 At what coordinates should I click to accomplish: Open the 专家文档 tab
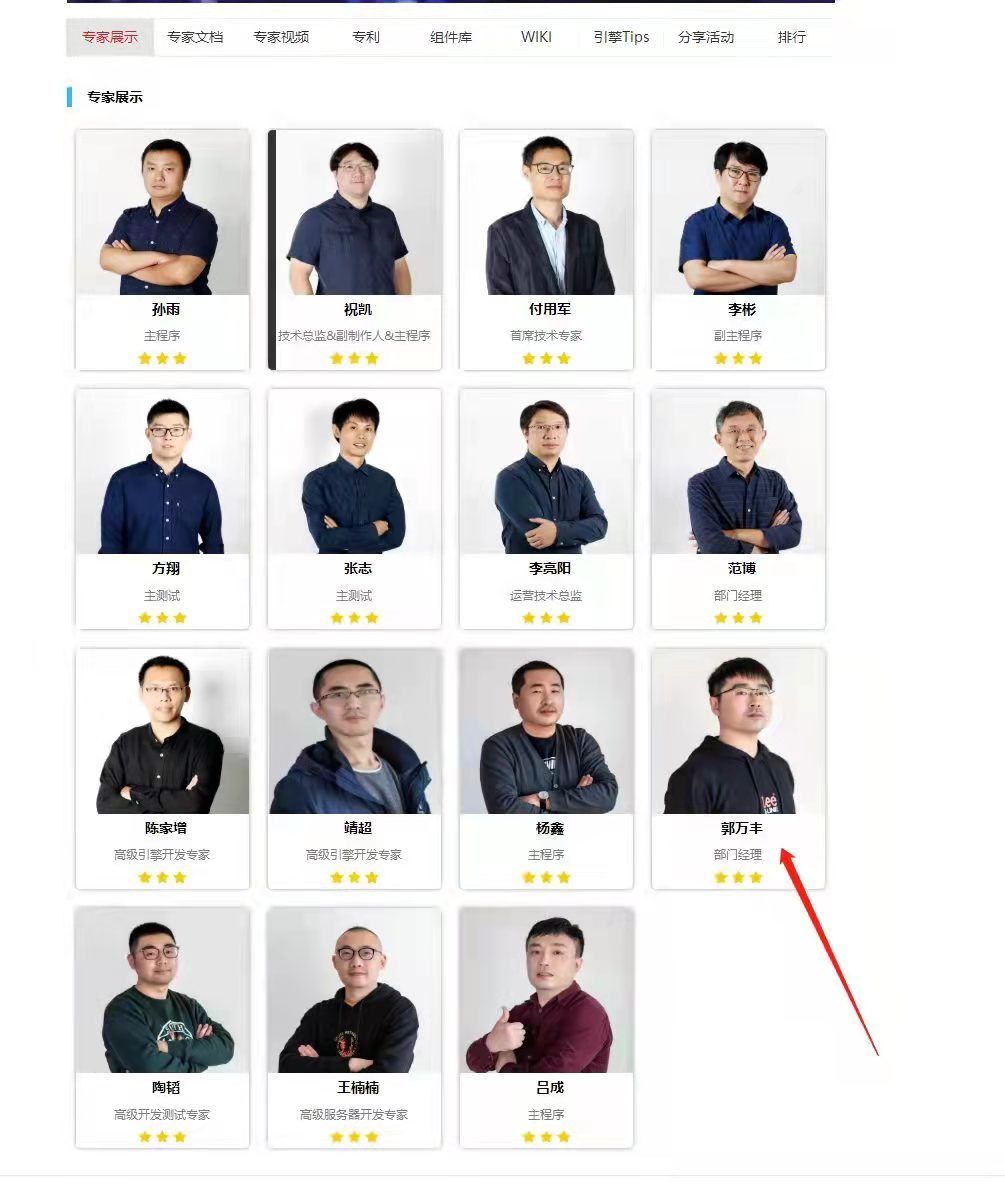(195, 37)
